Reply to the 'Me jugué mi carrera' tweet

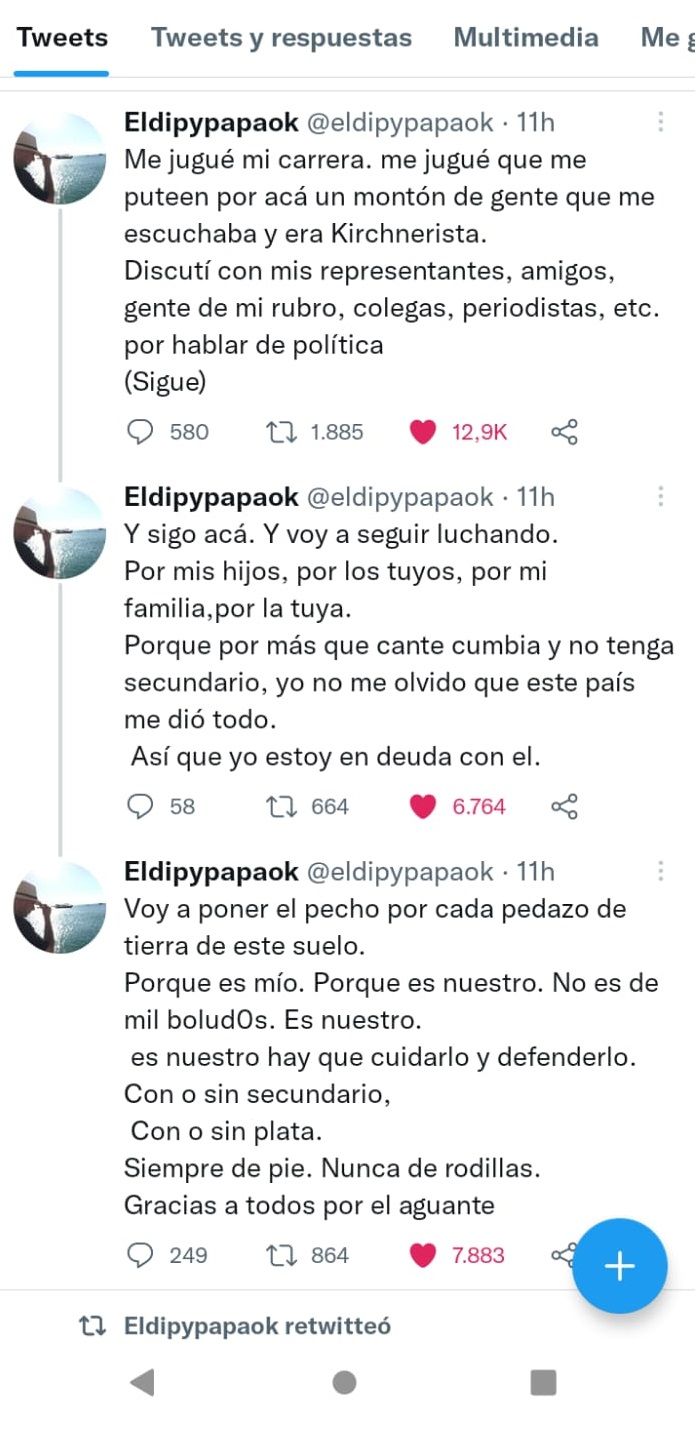[x=142, y=432]
